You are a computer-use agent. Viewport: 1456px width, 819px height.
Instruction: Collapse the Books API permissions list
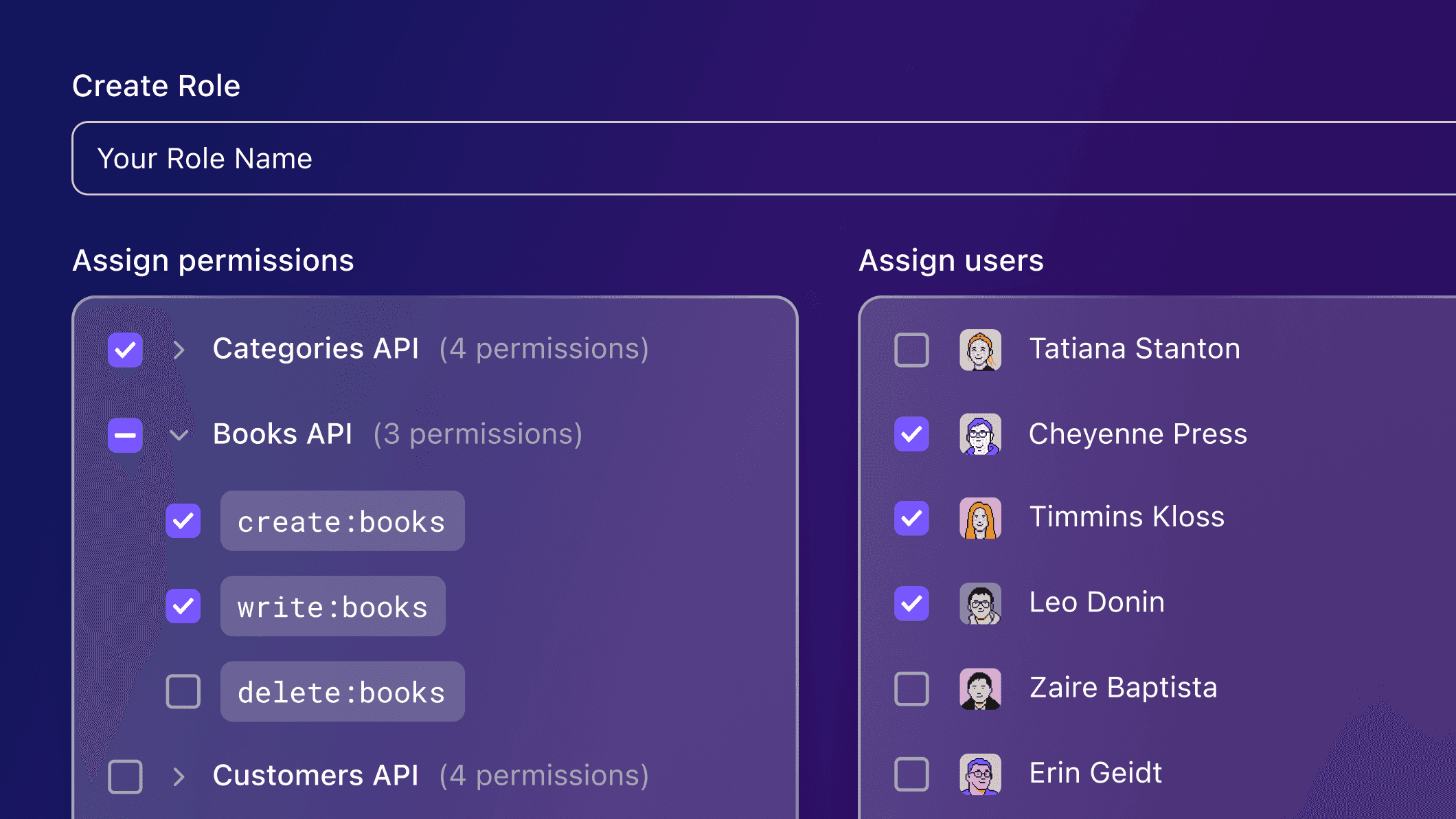(180, 435)
